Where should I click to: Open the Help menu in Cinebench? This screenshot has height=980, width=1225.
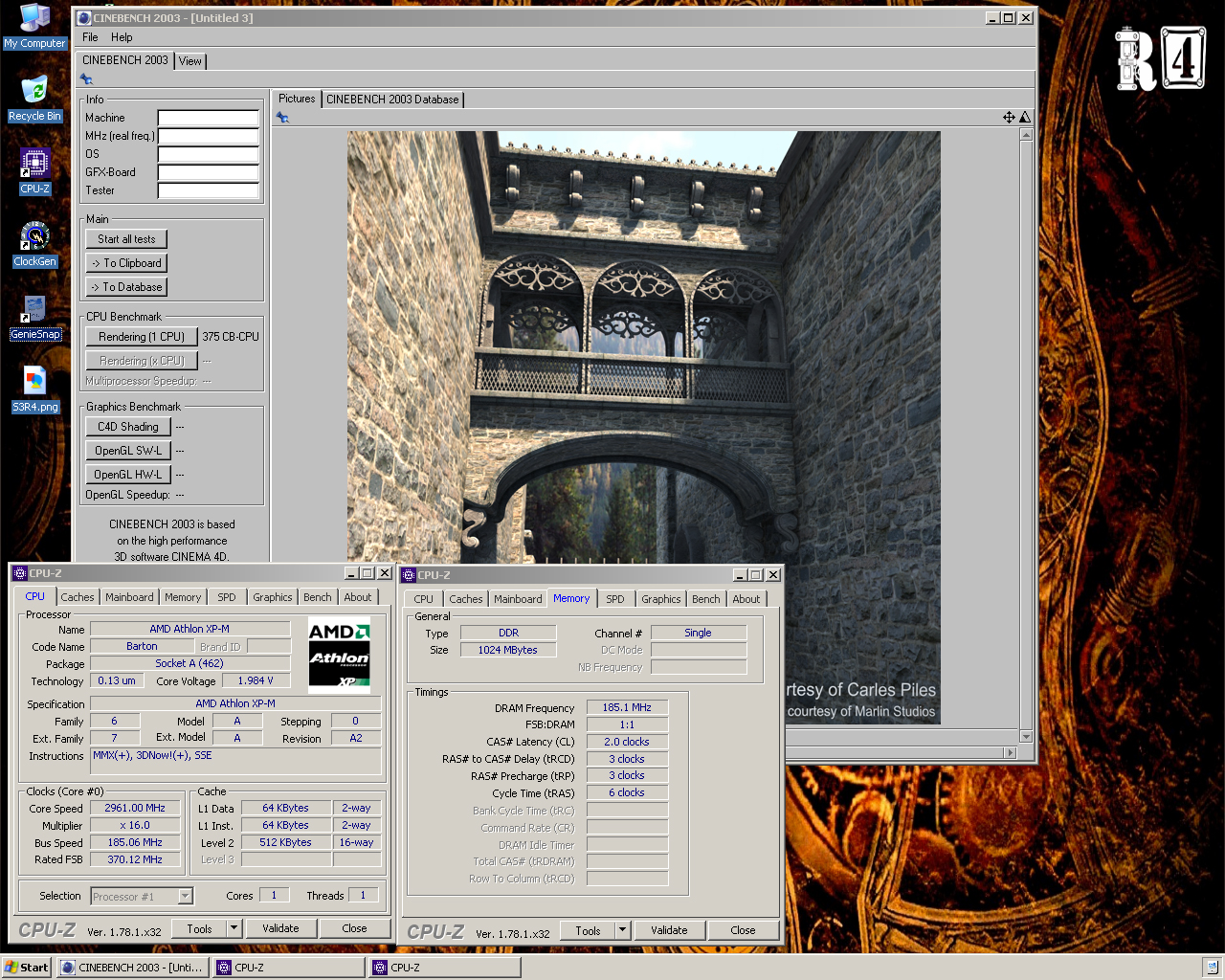pyautogui.click(x=122, y=37)
